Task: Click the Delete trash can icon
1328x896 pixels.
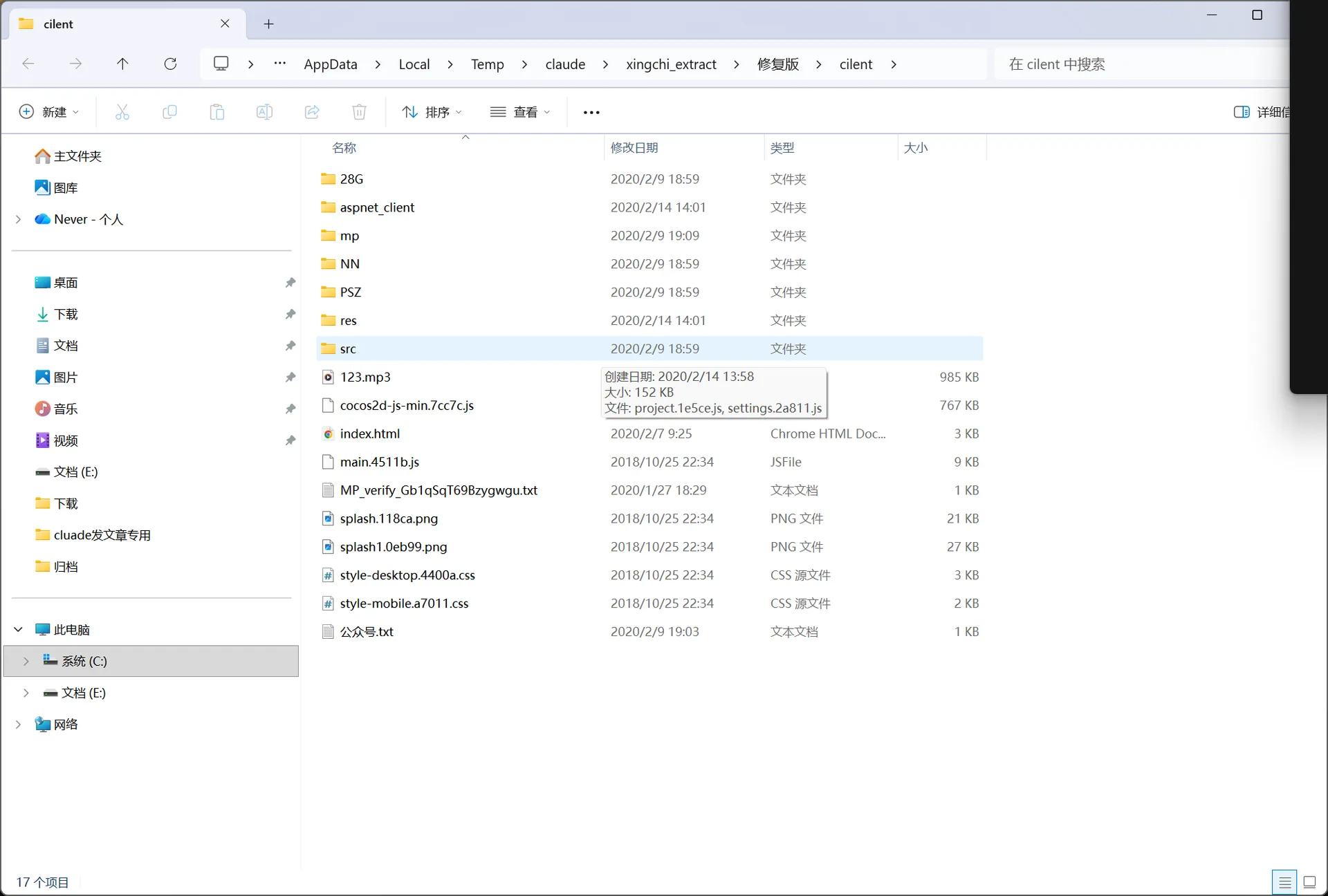Action: (x=359, y=112)
